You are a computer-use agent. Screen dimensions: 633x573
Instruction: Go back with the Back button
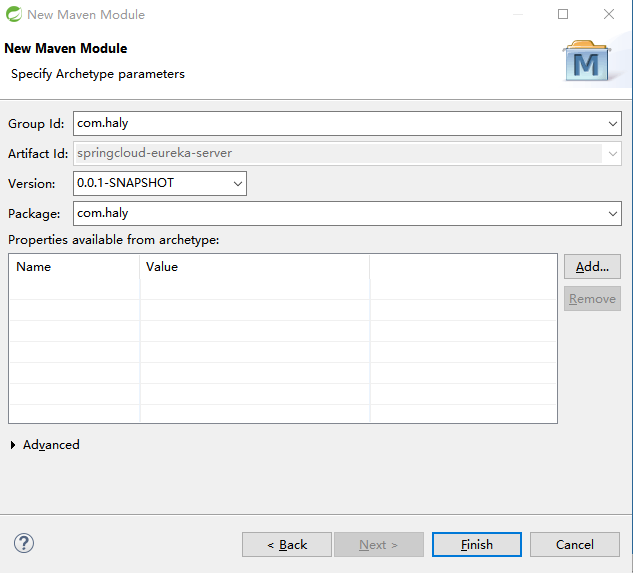[287, 544]
